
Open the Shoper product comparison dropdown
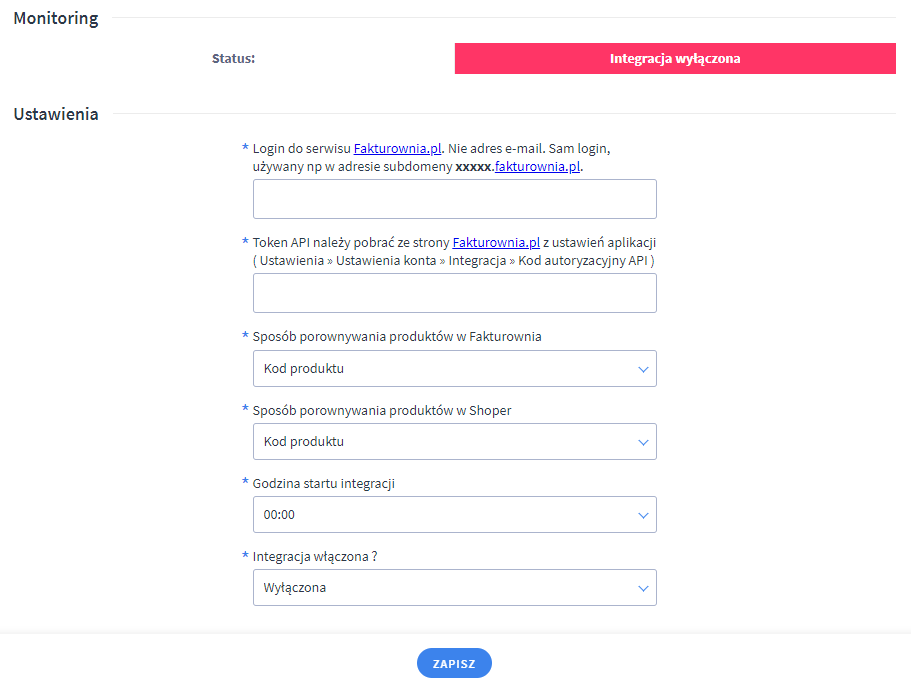454,442
